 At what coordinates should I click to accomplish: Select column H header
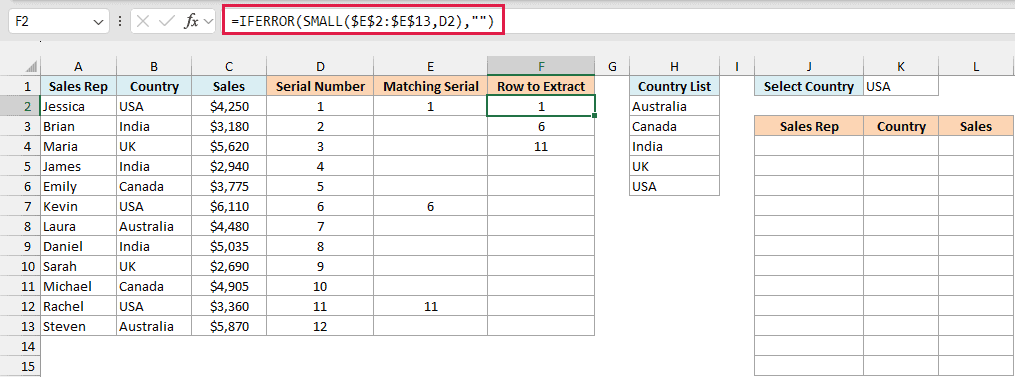click(x=674, y=66)
